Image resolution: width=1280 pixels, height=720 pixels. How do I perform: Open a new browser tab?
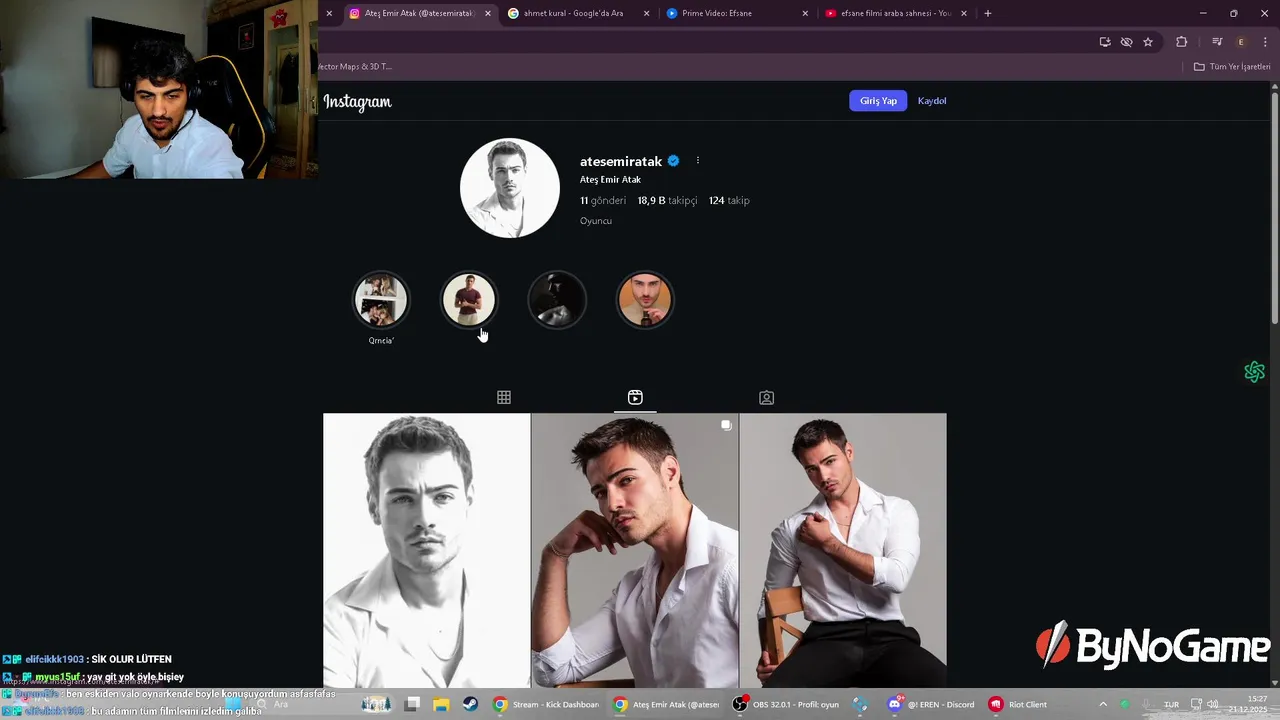coord(988,14)
